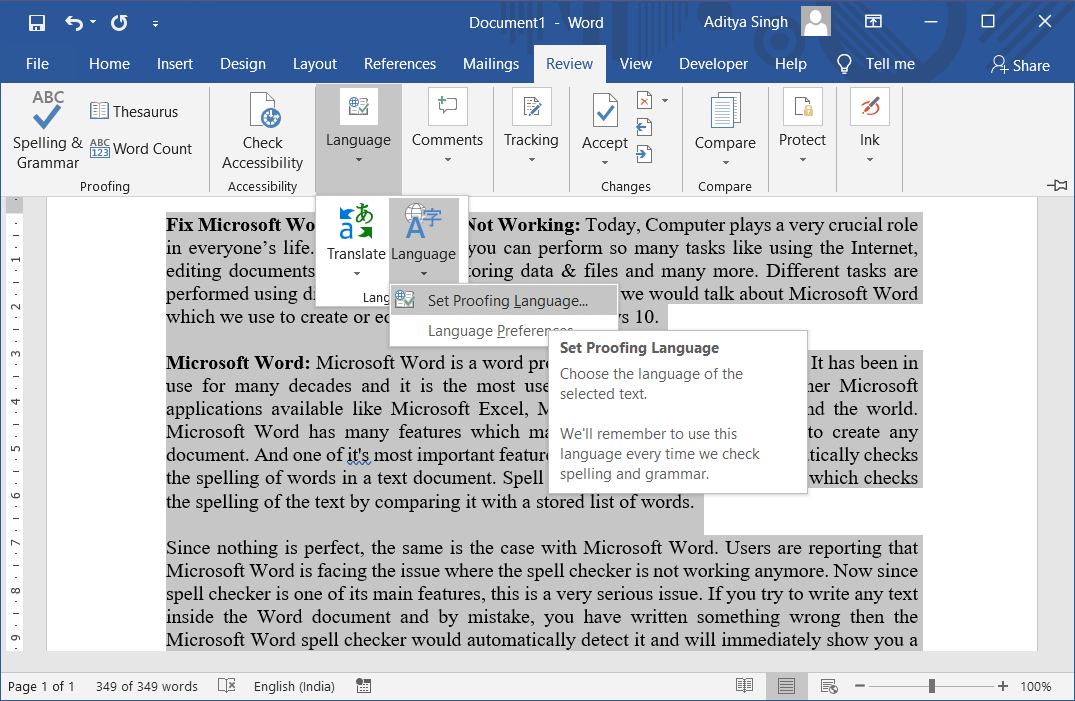Run the Check Accessibility tool
This screenshot has width=1075, height=701.
[x=262, y=131]
